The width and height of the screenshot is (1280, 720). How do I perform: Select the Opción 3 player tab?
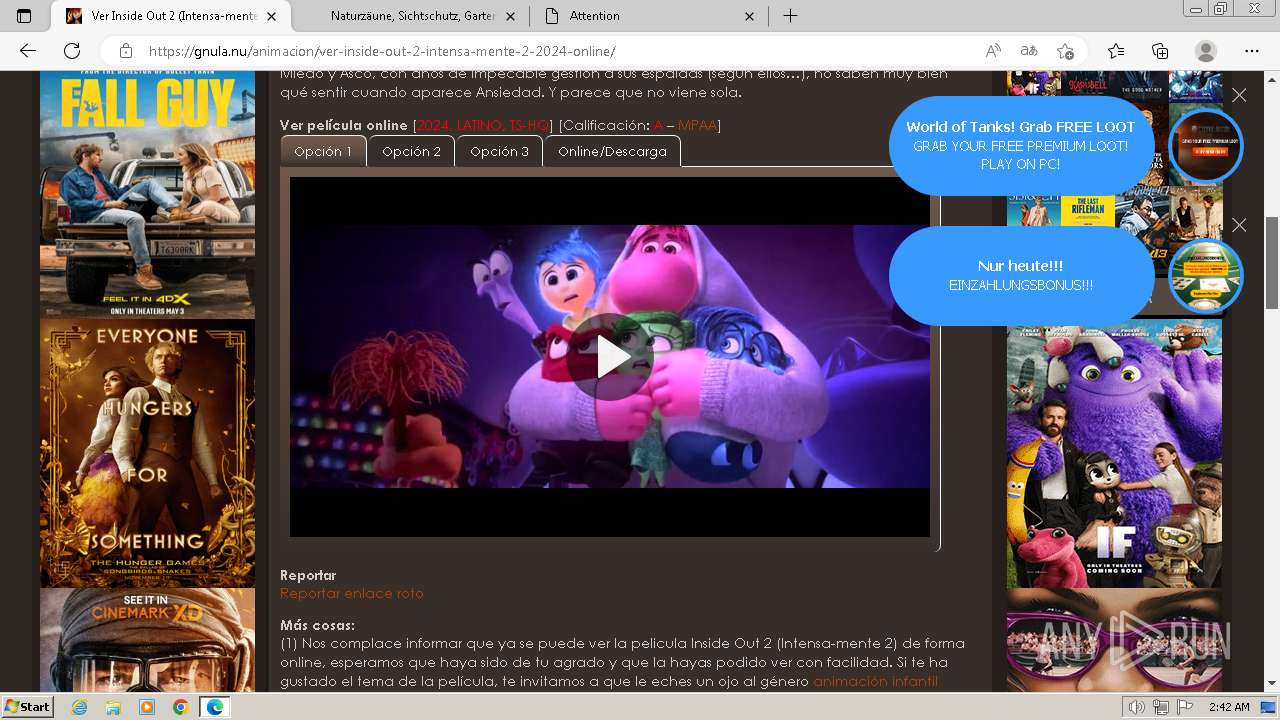(499, 151)
